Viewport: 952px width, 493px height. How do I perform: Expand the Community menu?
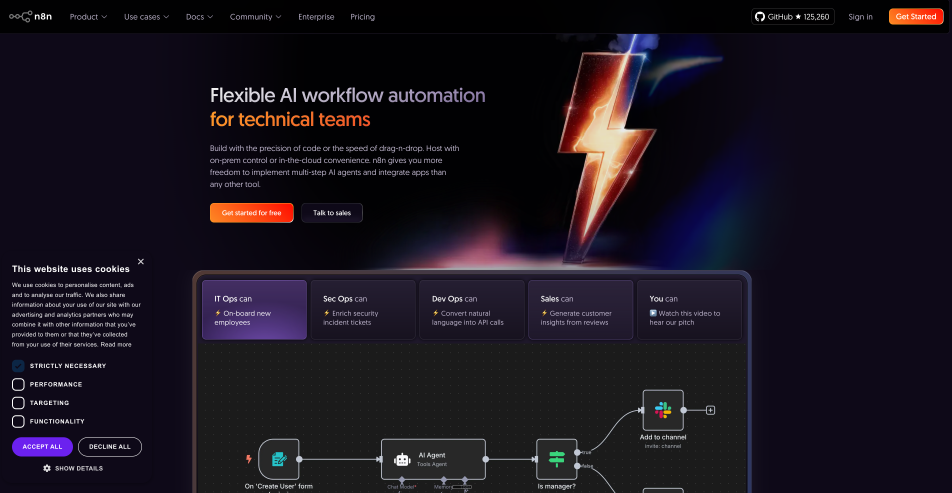[x=255, y=17]
